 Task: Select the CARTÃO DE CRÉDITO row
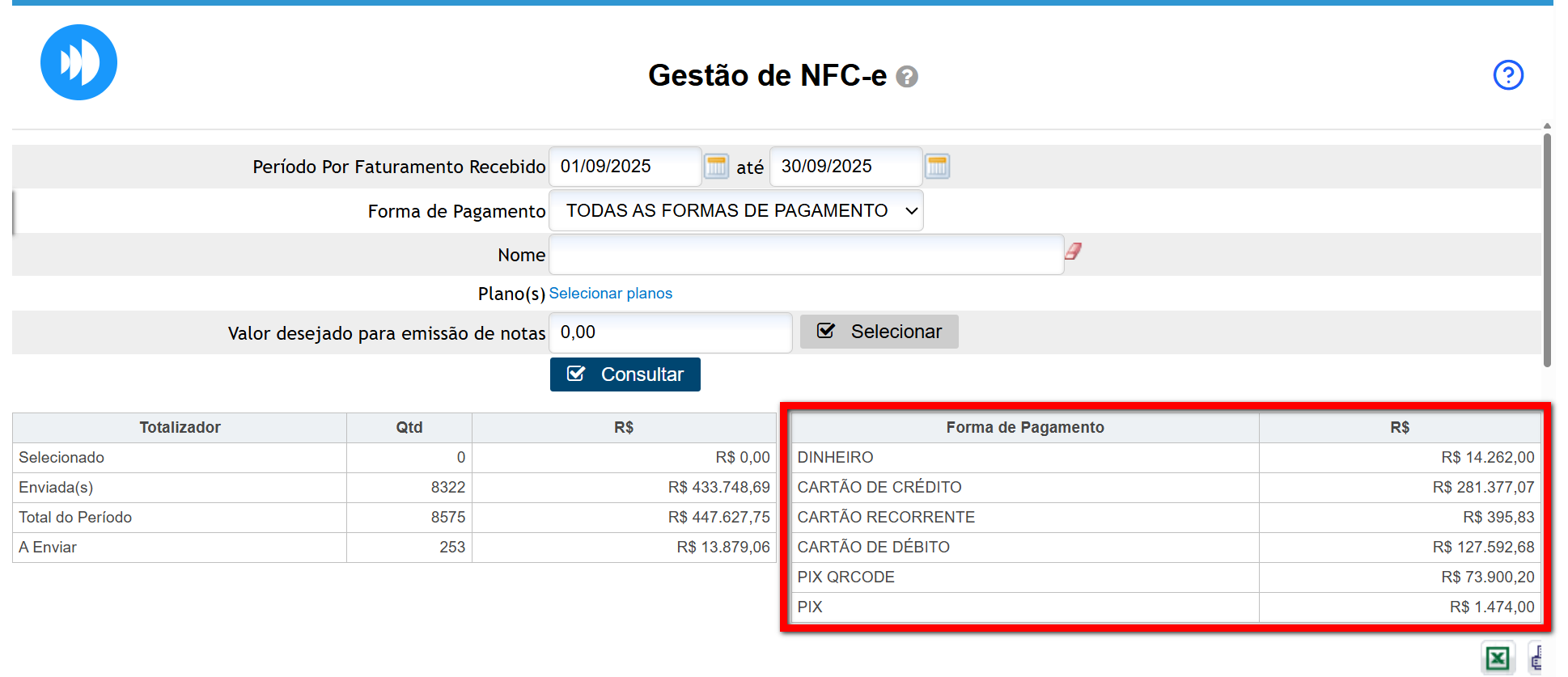click(1165, 488)
